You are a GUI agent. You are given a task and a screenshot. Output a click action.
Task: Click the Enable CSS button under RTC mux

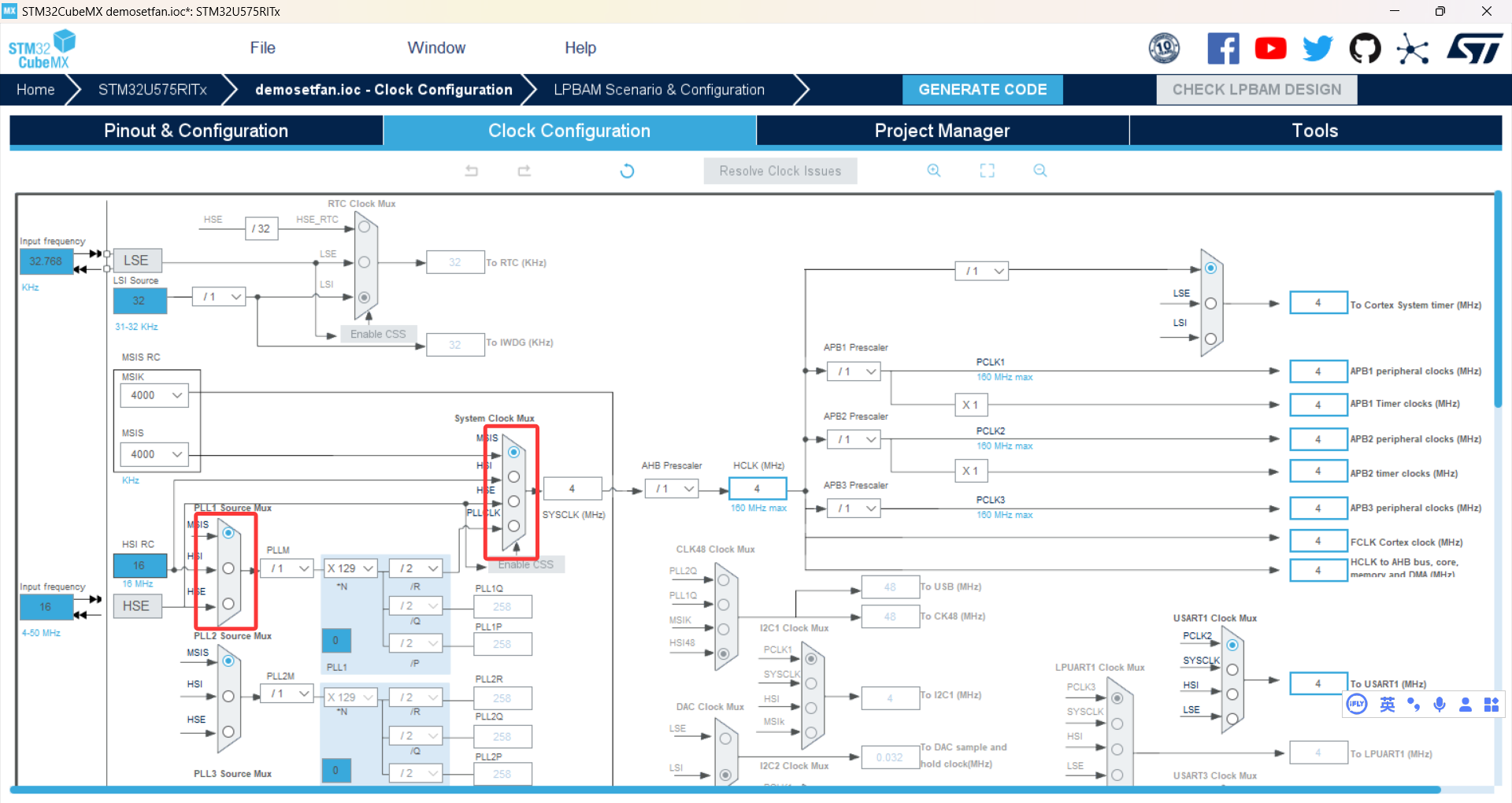coord(379,334)
